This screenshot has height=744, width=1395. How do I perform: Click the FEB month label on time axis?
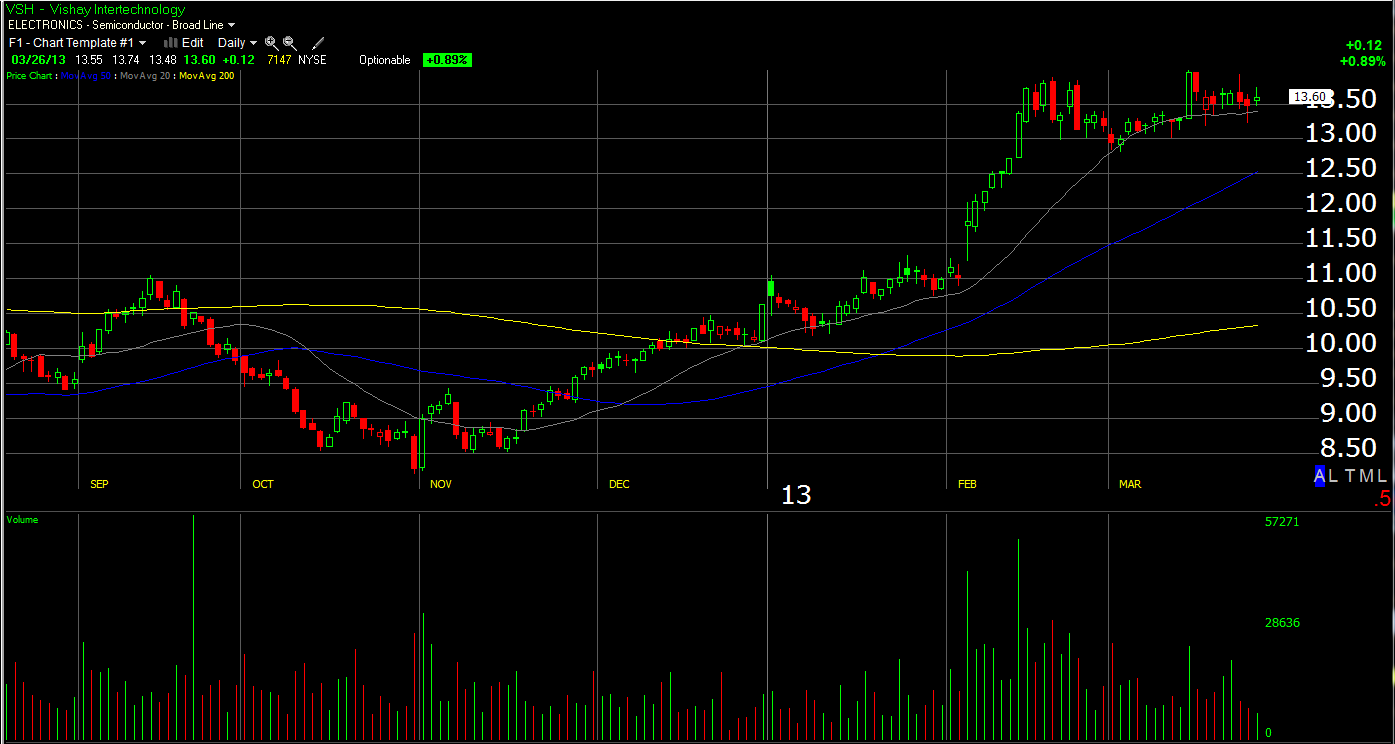click(967, 484)
